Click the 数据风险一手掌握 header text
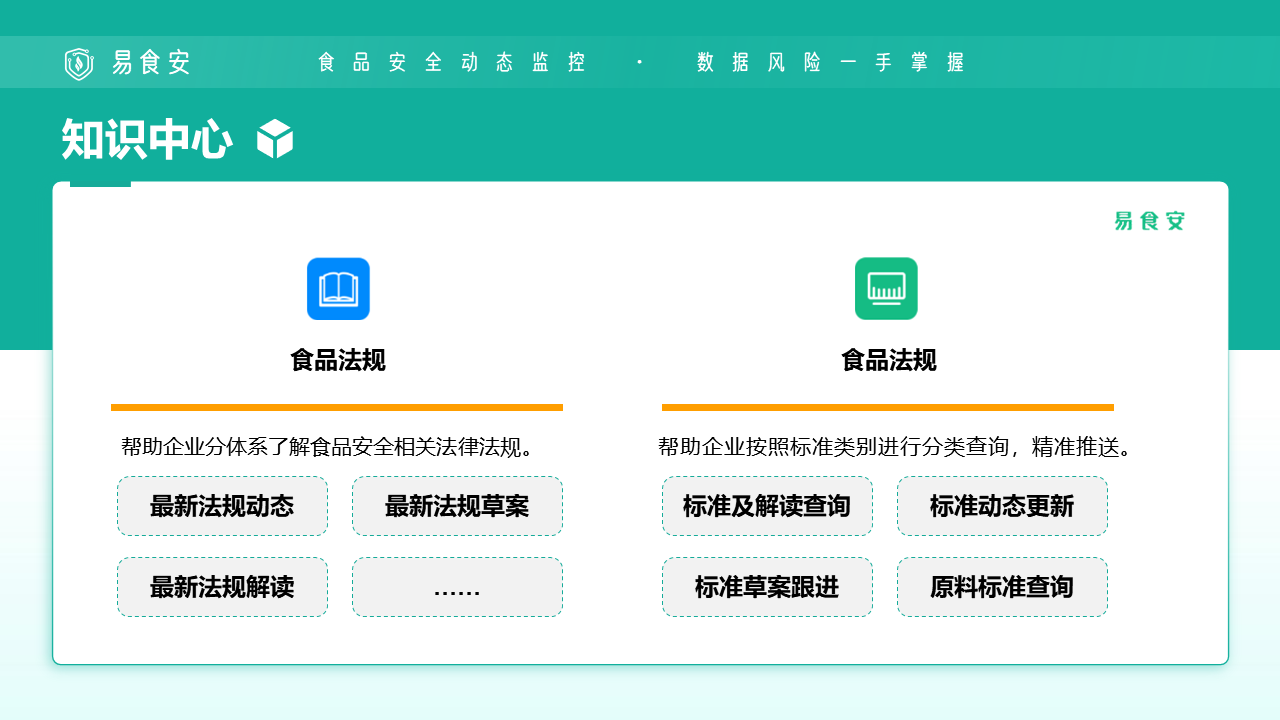Image resolution: width=1280 pixels, height=720 pixels. click(831, 63)
